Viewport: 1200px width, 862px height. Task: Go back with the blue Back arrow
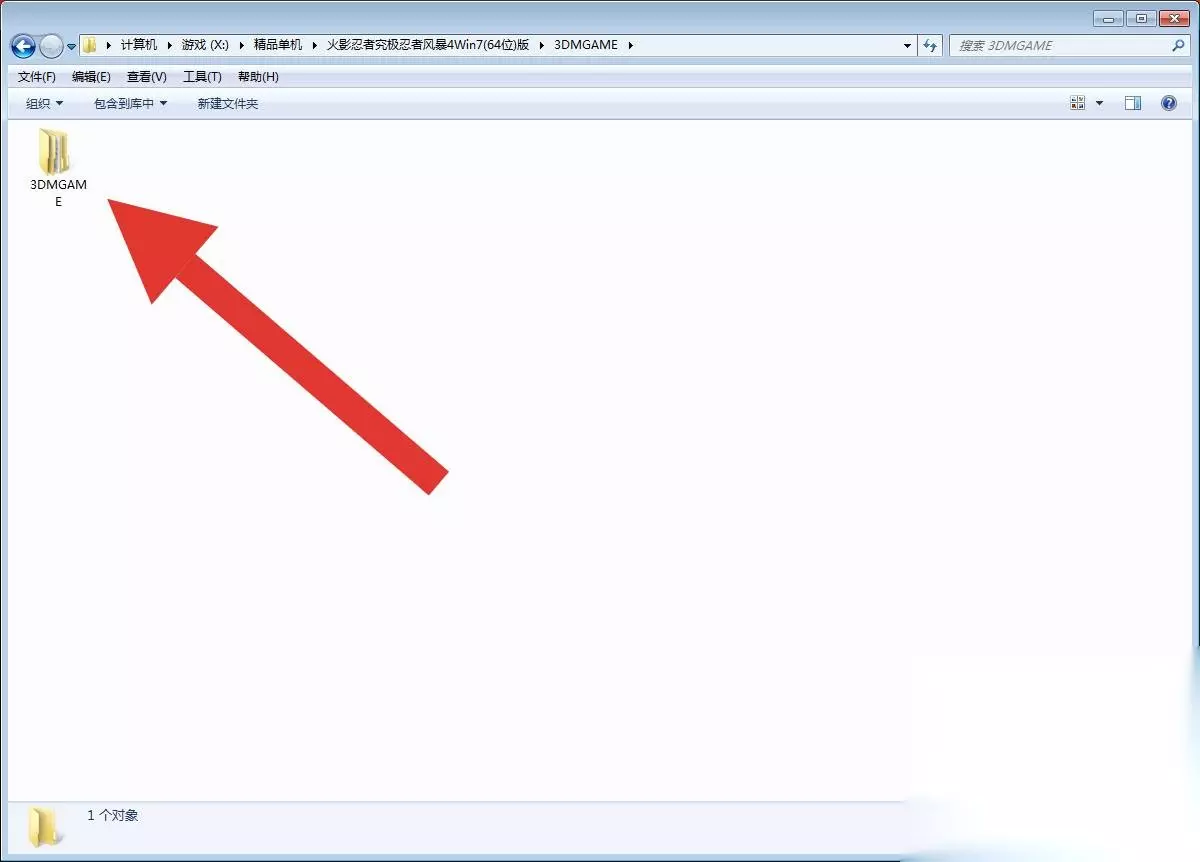click(x=23, y=46)
